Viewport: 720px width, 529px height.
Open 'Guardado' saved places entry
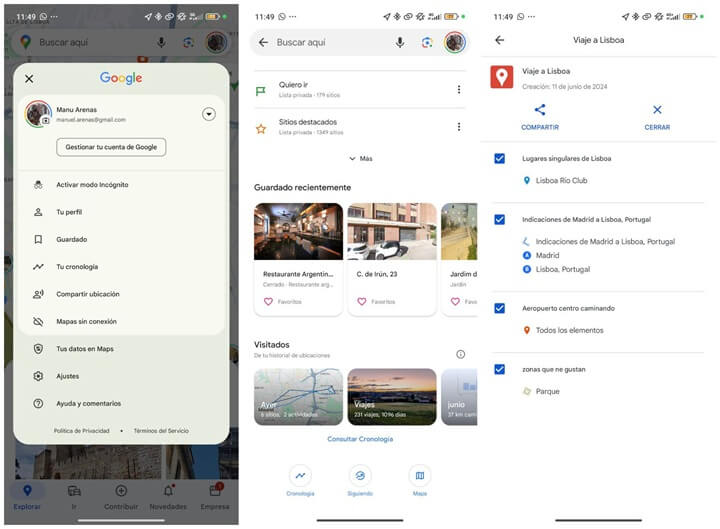point(122,239)
